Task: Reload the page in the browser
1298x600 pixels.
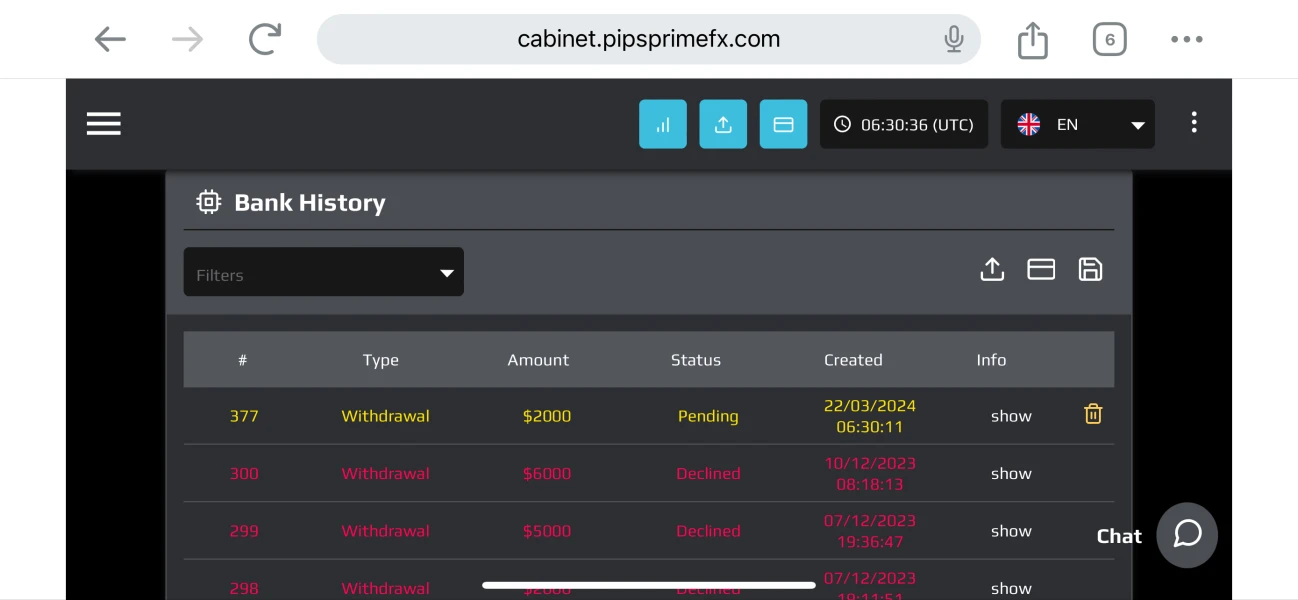Action: [265, 39]
